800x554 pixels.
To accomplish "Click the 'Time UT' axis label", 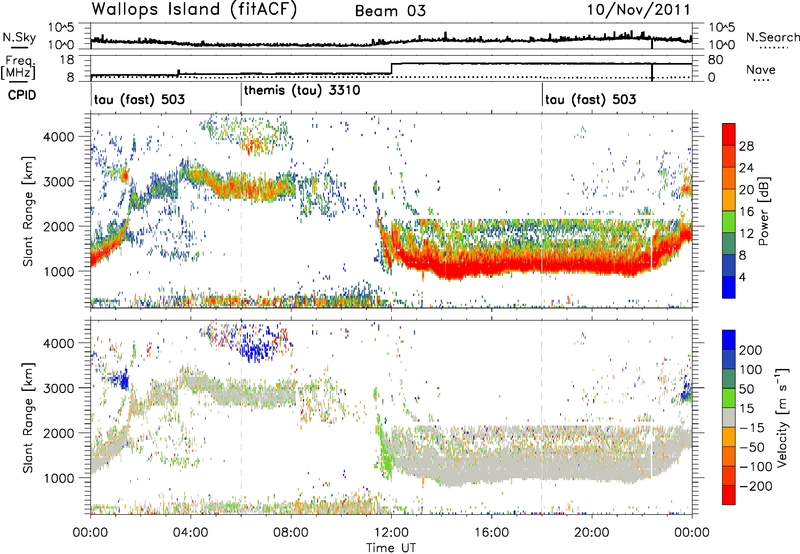I will (391, 547).
